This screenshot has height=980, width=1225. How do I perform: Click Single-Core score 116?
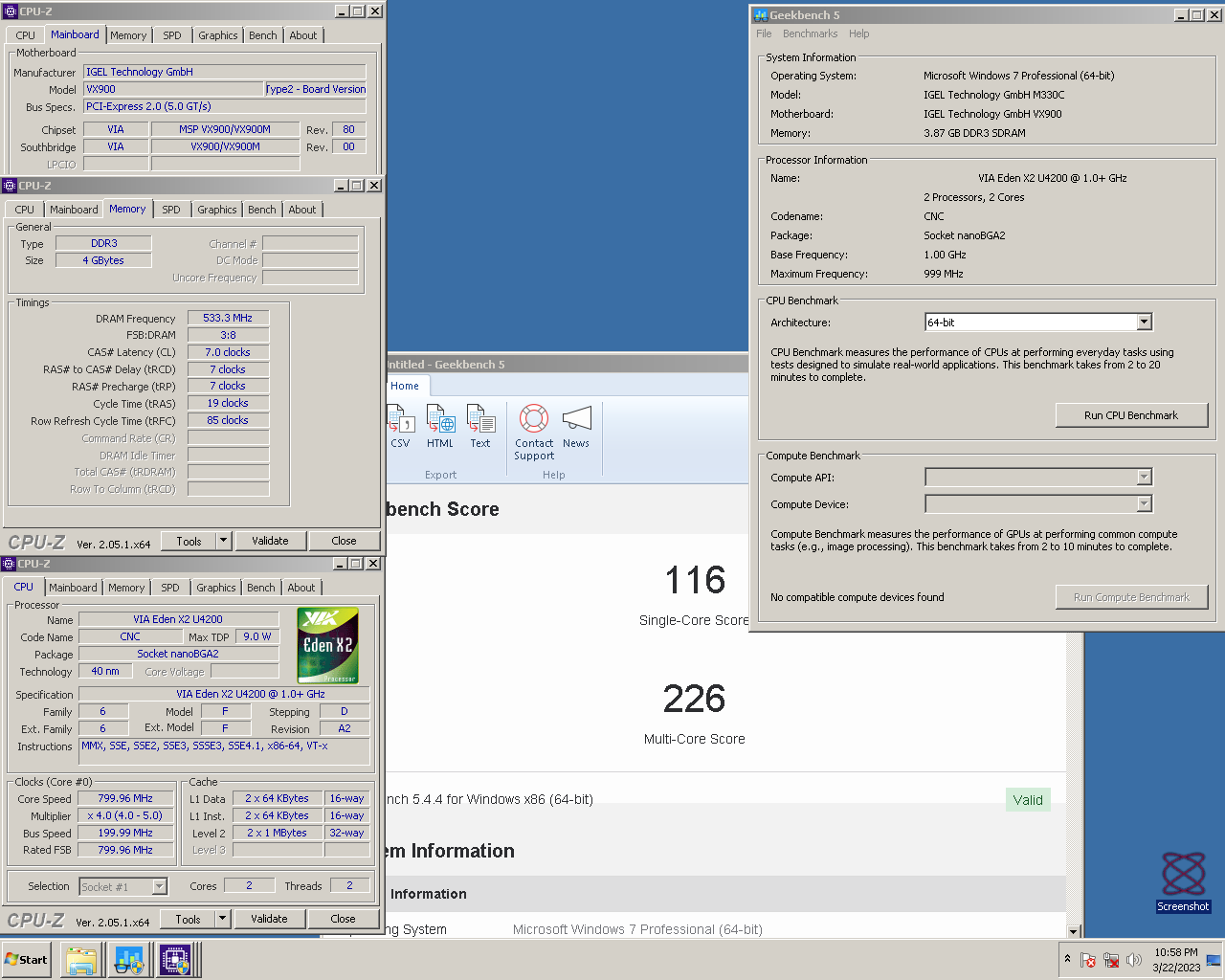click(695, 580)
